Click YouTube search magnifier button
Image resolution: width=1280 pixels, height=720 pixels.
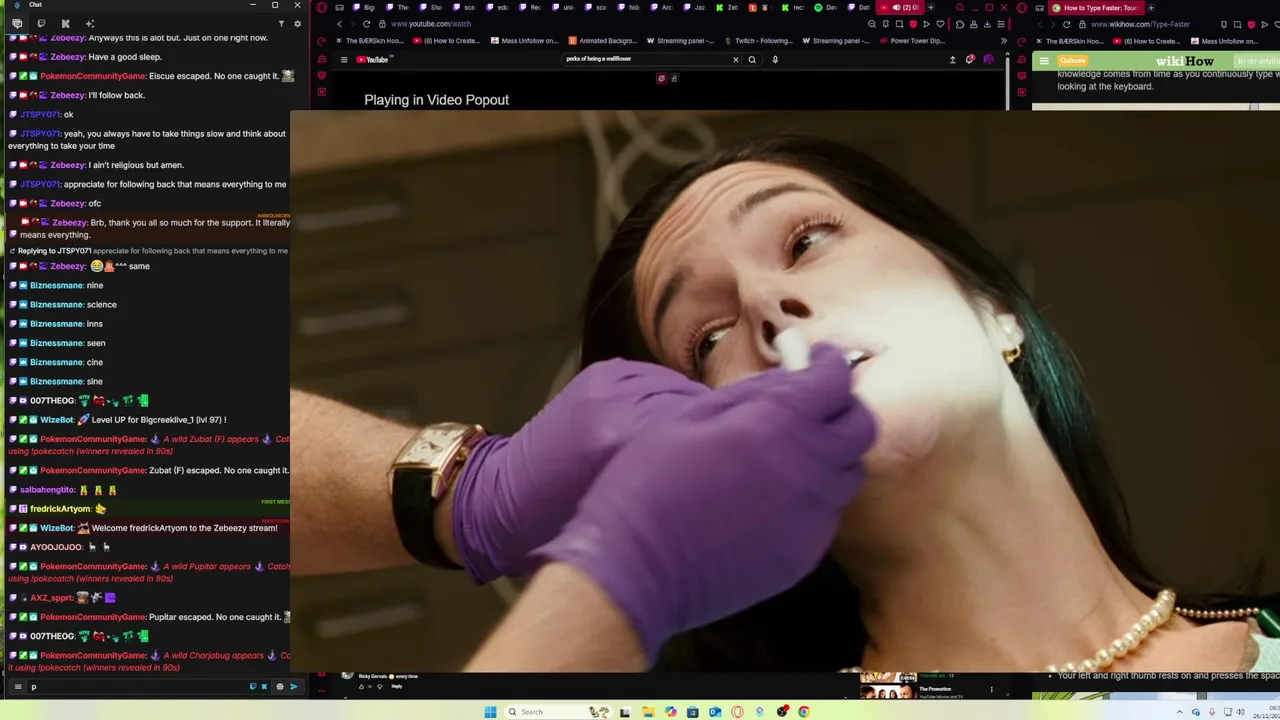coord(752,60)
